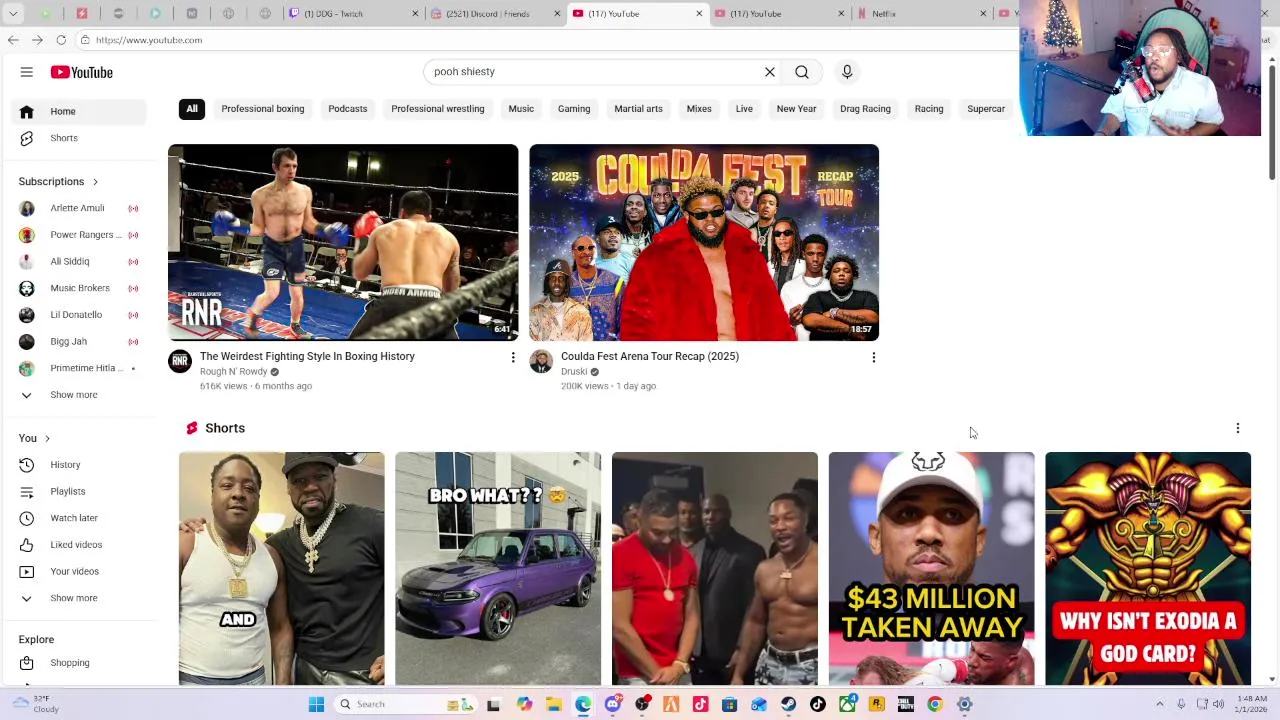Open Ali Siddiq subscription
The image size is (1280, 720).
78,262
